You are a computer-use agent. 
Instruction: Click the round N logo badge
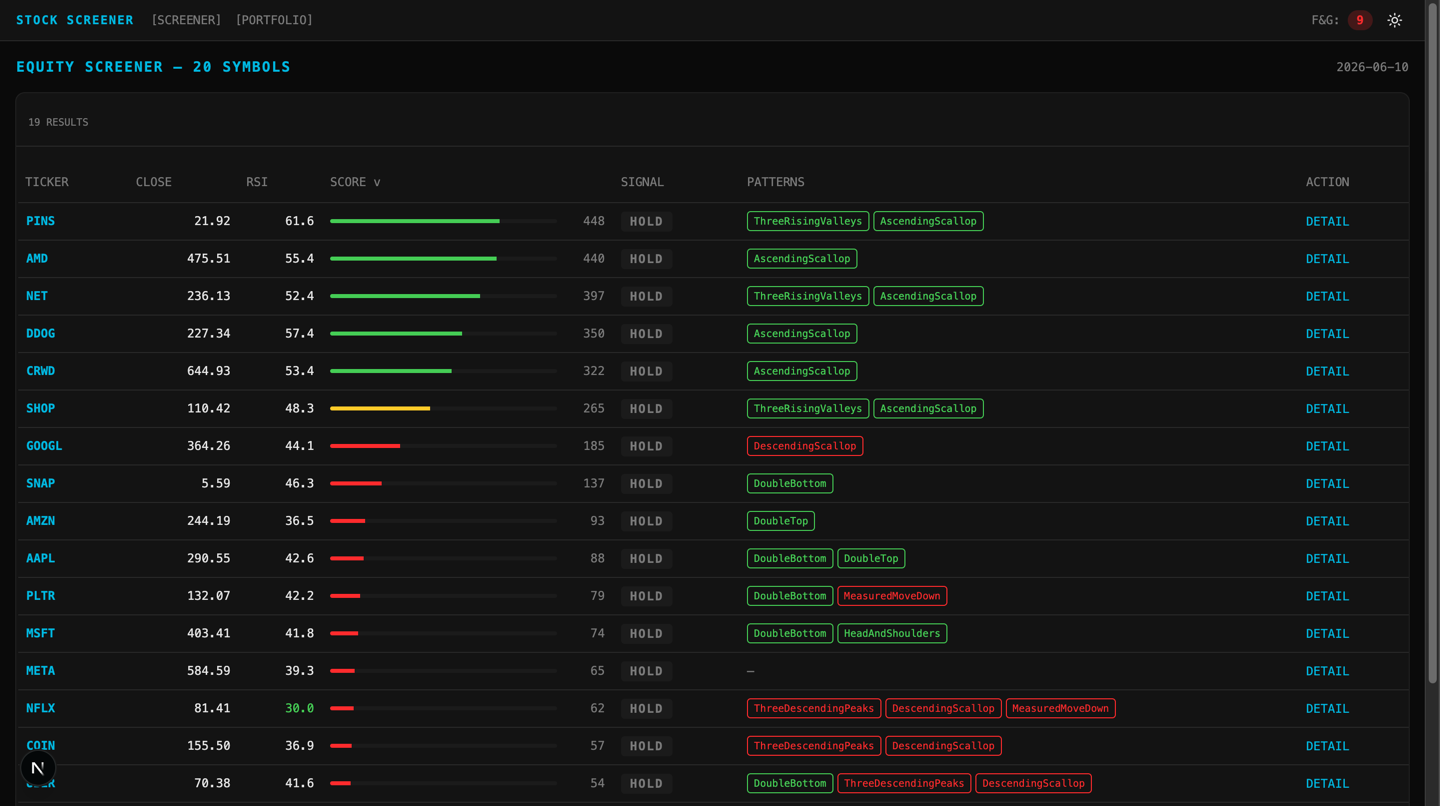38,768
